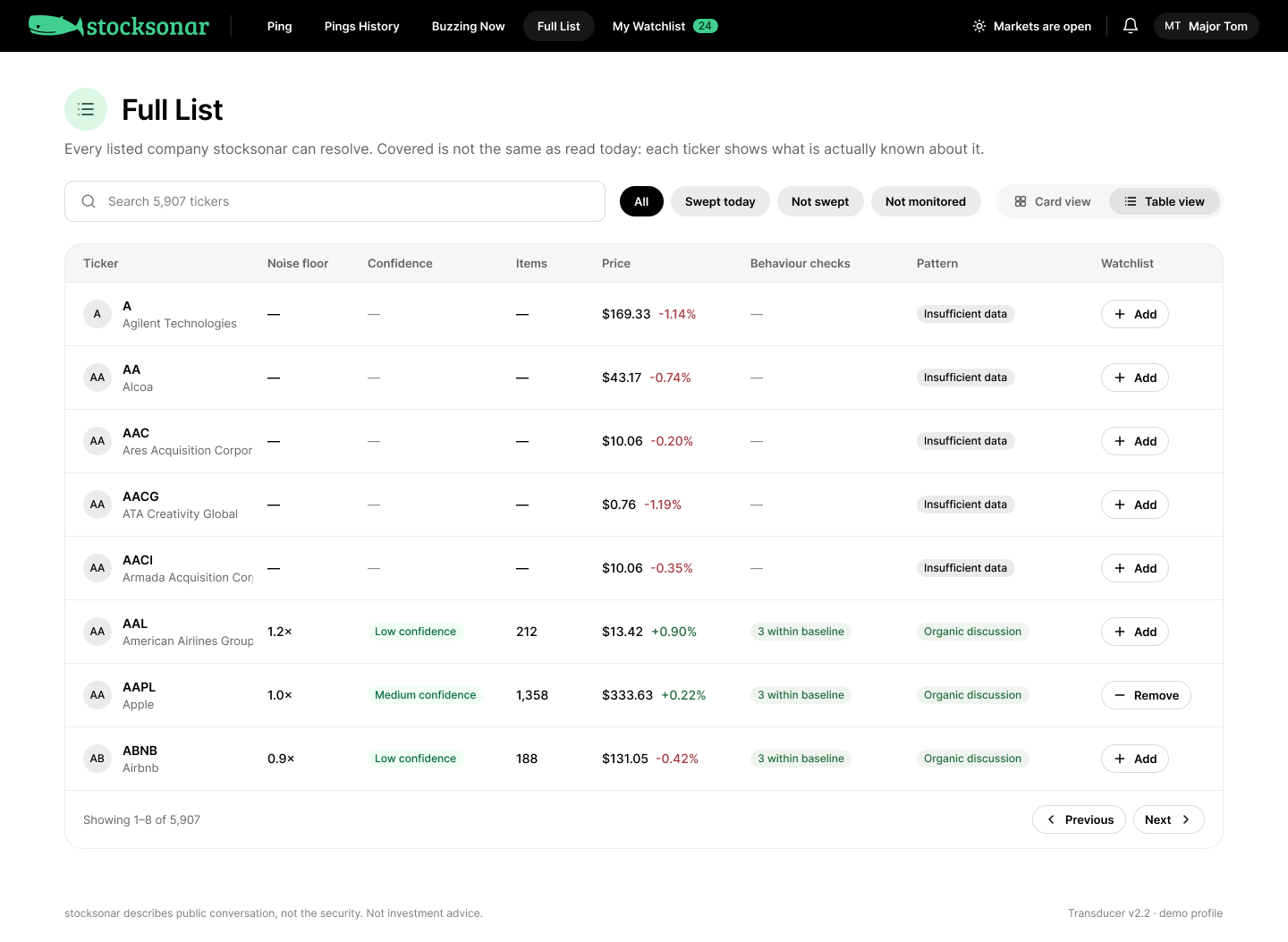Click the AA avatar for American Airlines Group

(97, 632)
